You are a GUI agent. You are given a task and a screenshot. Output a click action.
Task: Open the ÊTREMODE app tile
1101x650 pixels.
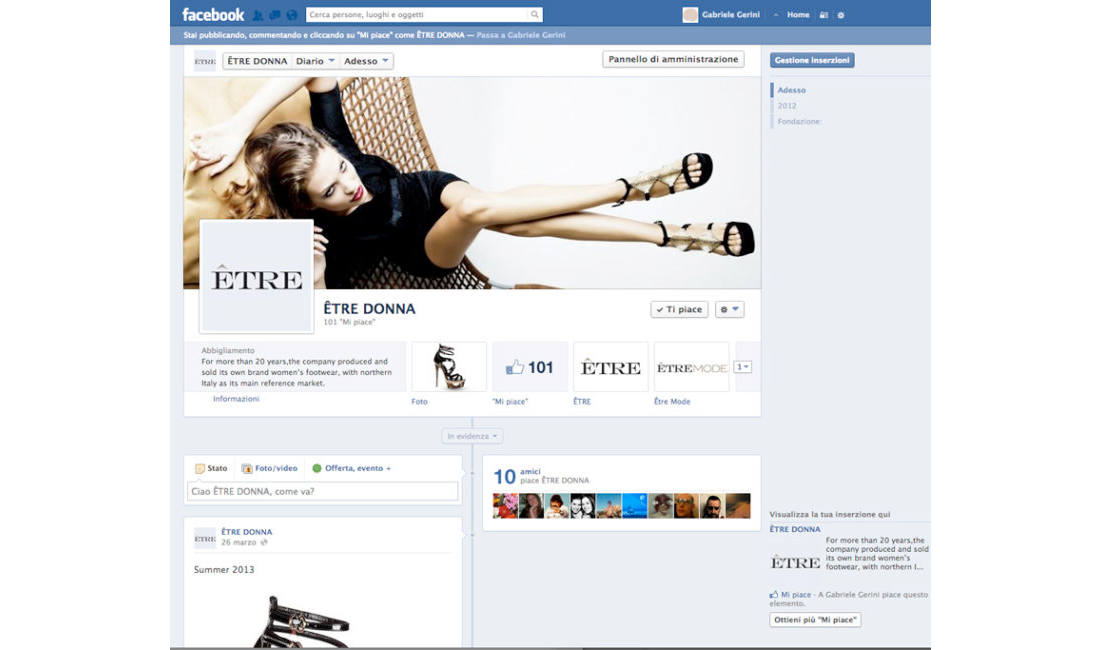(x=692, y=366)
